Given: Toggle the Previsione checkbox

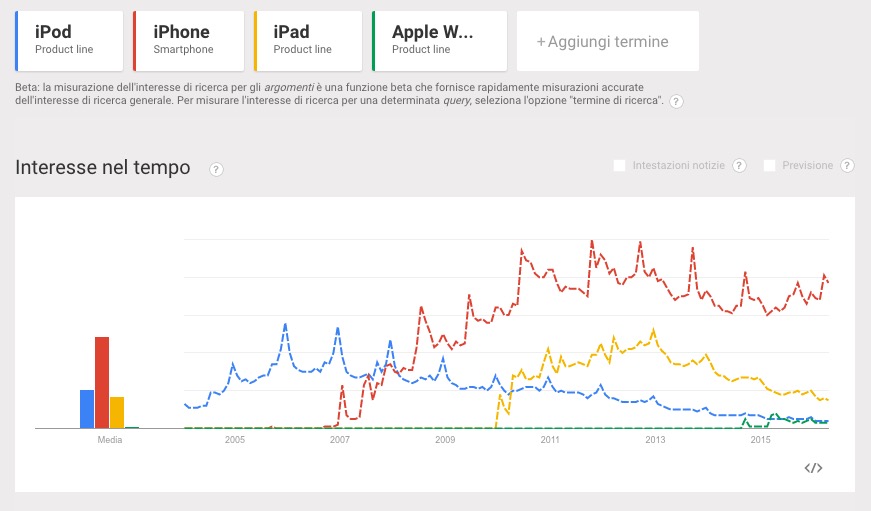Looking at the screenshot, I should click(769, 165).
